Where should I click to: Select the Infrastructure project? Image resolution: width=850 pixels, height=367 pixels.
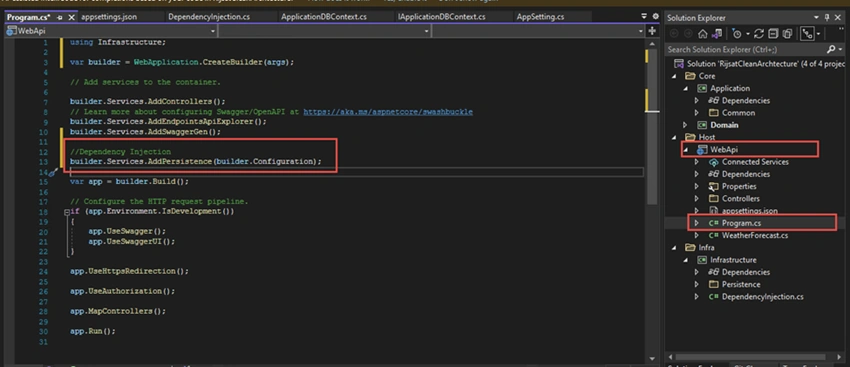733,260
